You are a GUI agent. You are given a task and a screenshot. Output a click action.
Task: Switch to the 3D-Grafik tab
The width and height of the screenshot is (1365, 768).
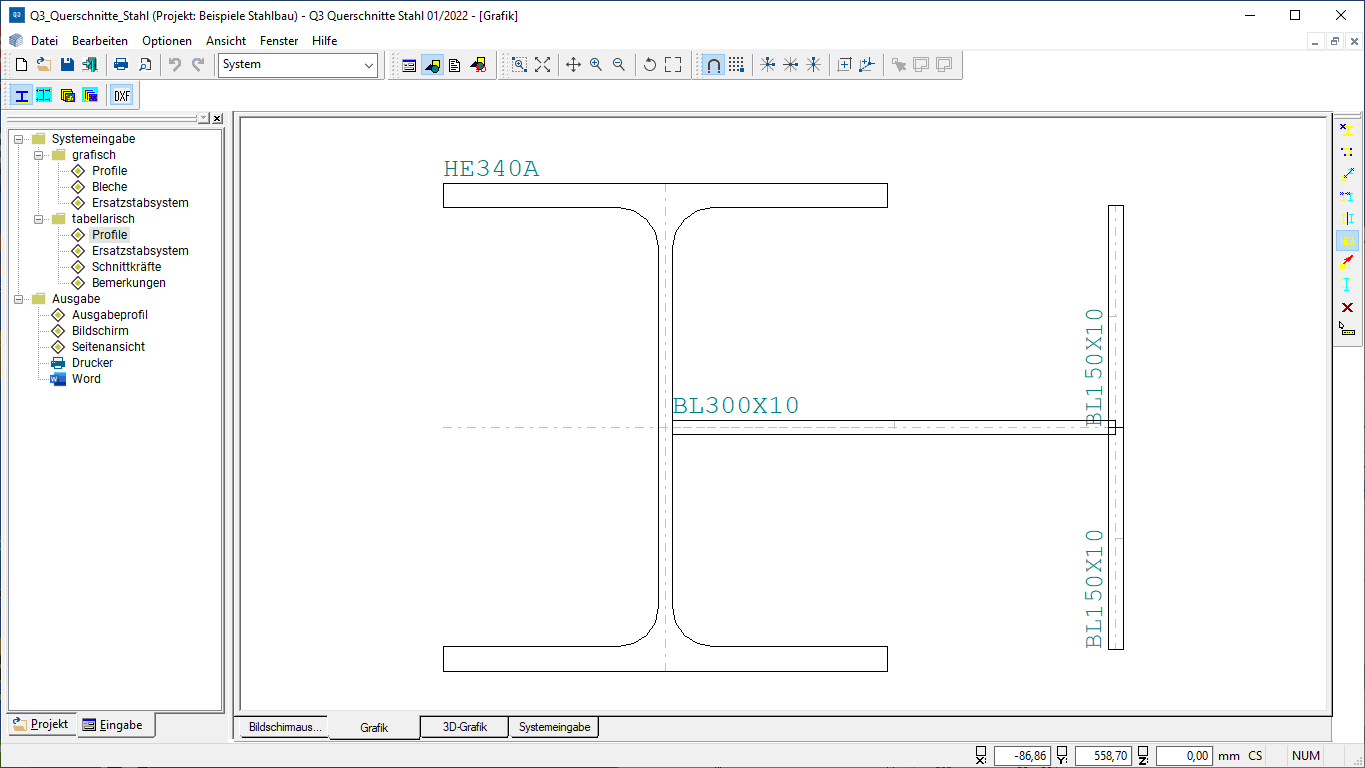point(464,727)
